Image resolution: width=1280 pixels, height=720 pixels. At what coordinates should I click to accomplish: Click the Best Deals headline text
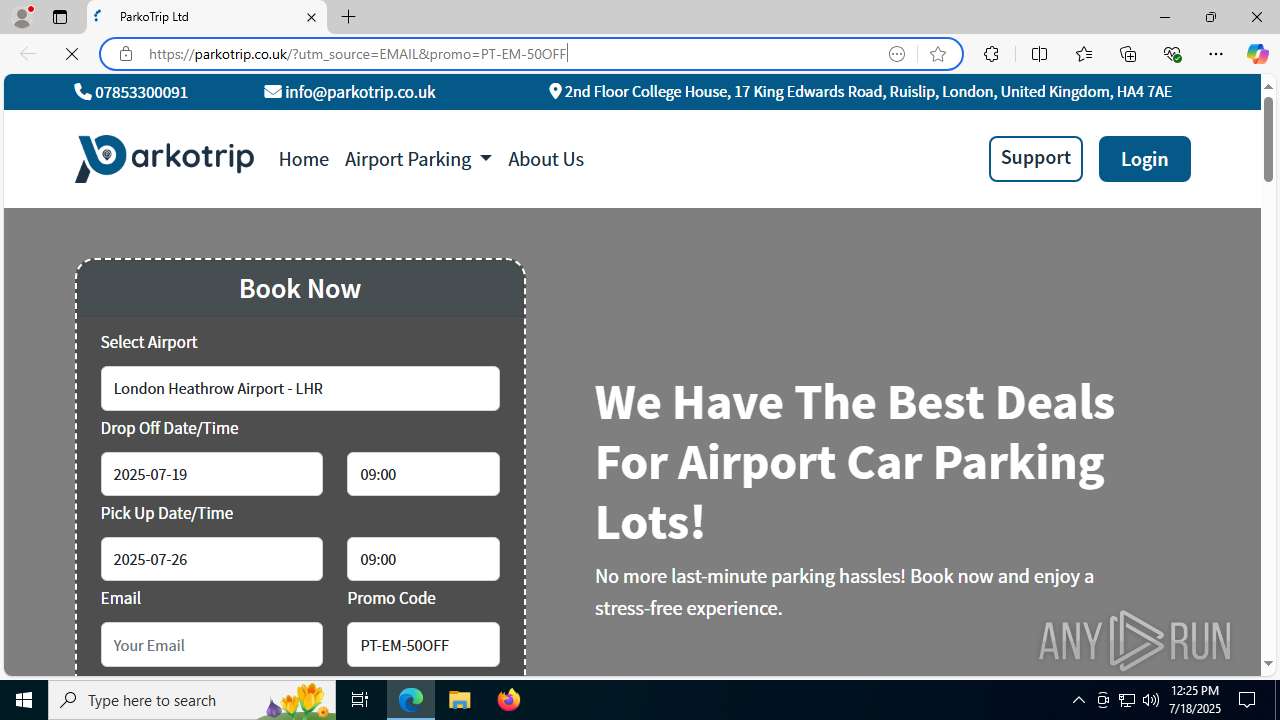pos(855,461)
